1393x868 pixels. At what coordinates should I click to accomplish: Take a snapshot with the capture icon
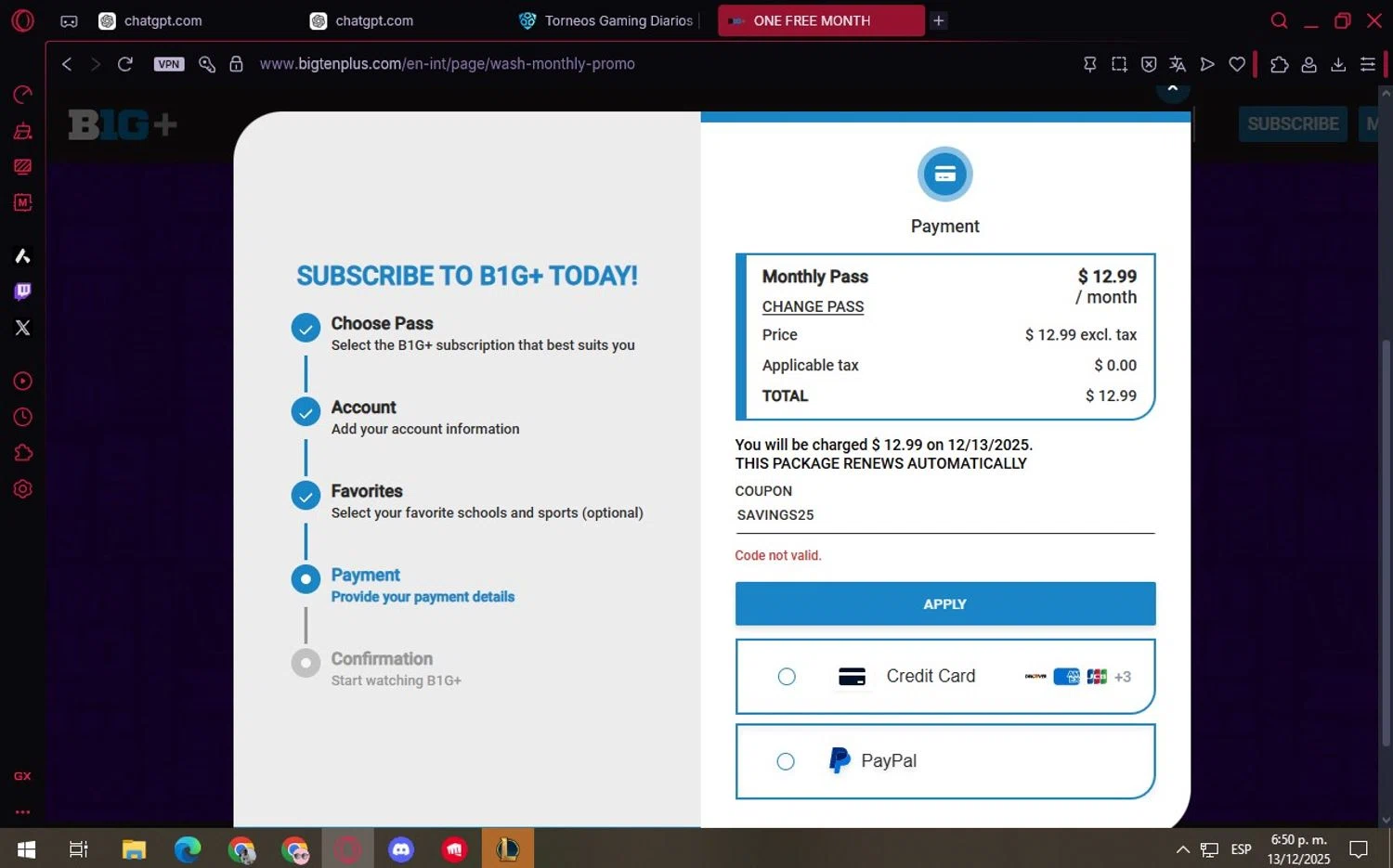pos(1119,64)
